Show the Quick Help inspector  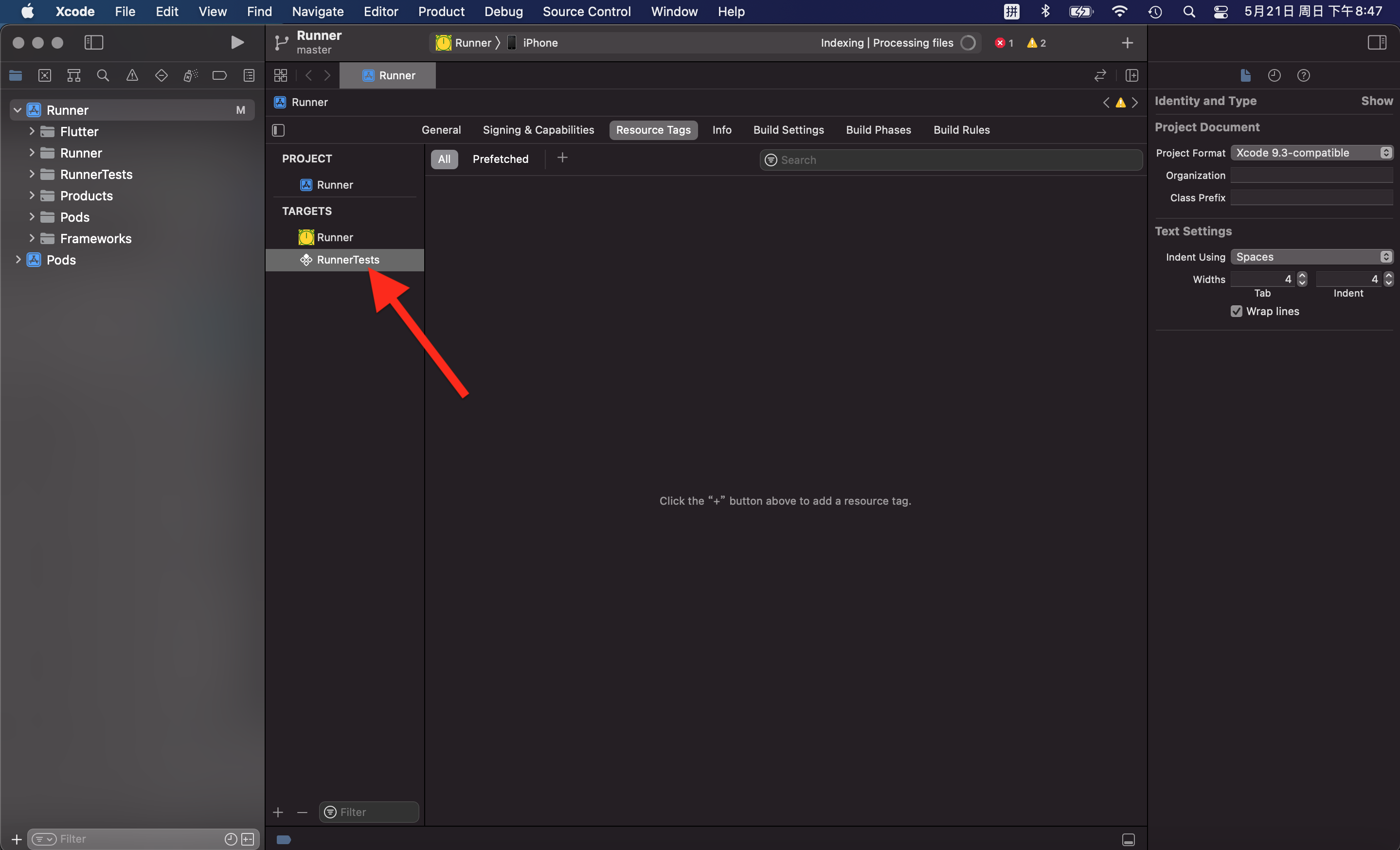pyautogui.click(x=1303, y=75)
